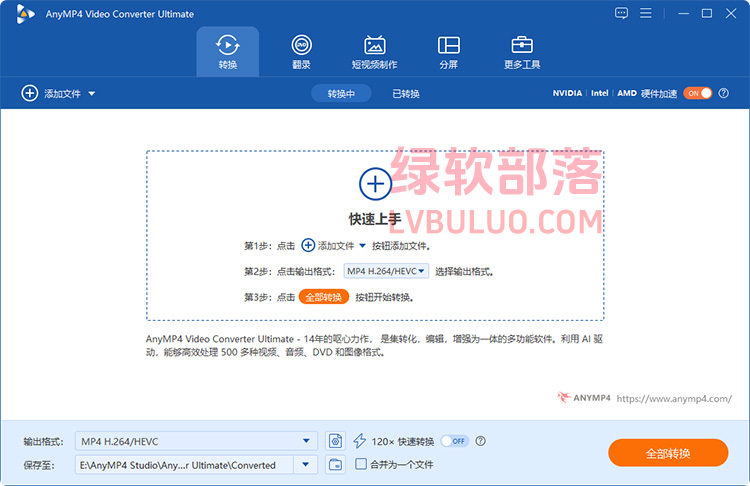750x486 pixels.
Task: Open the anymp4.com website link
Action: click(x=674, y=398)
